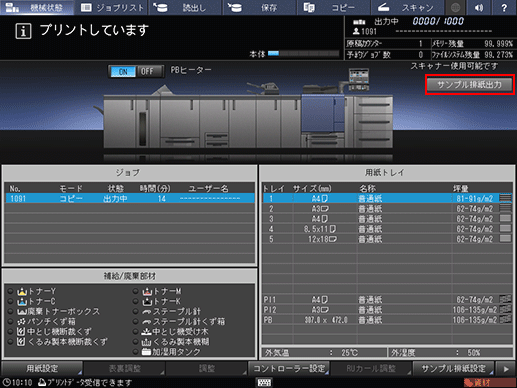The height and width of the screenshot is (388, 517).
Task: Click the round accessibility icon in top bar
Action: 455,7
